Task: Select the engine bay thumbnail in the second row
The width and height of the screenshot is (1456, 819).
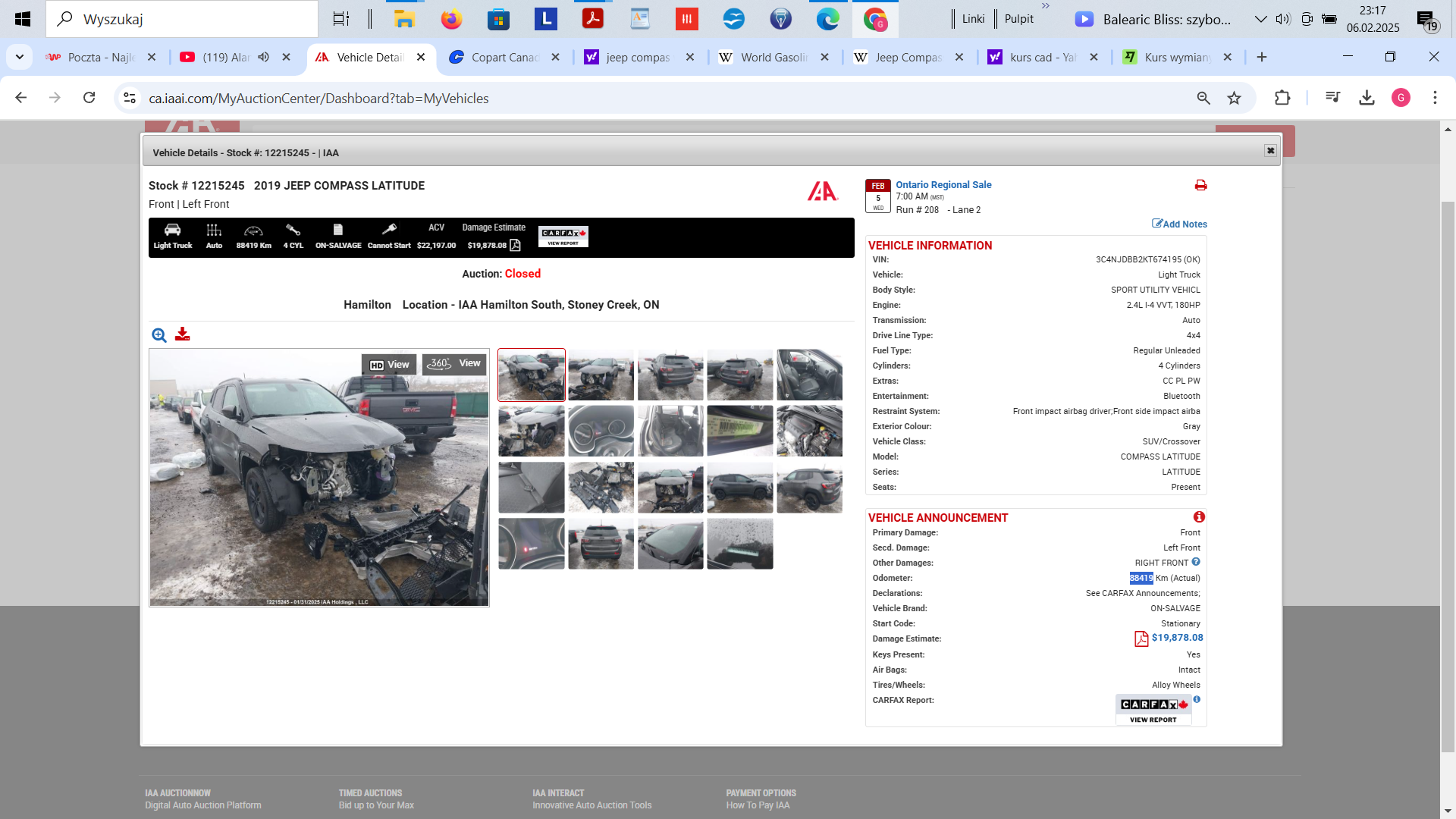Action: click(809, 431)
